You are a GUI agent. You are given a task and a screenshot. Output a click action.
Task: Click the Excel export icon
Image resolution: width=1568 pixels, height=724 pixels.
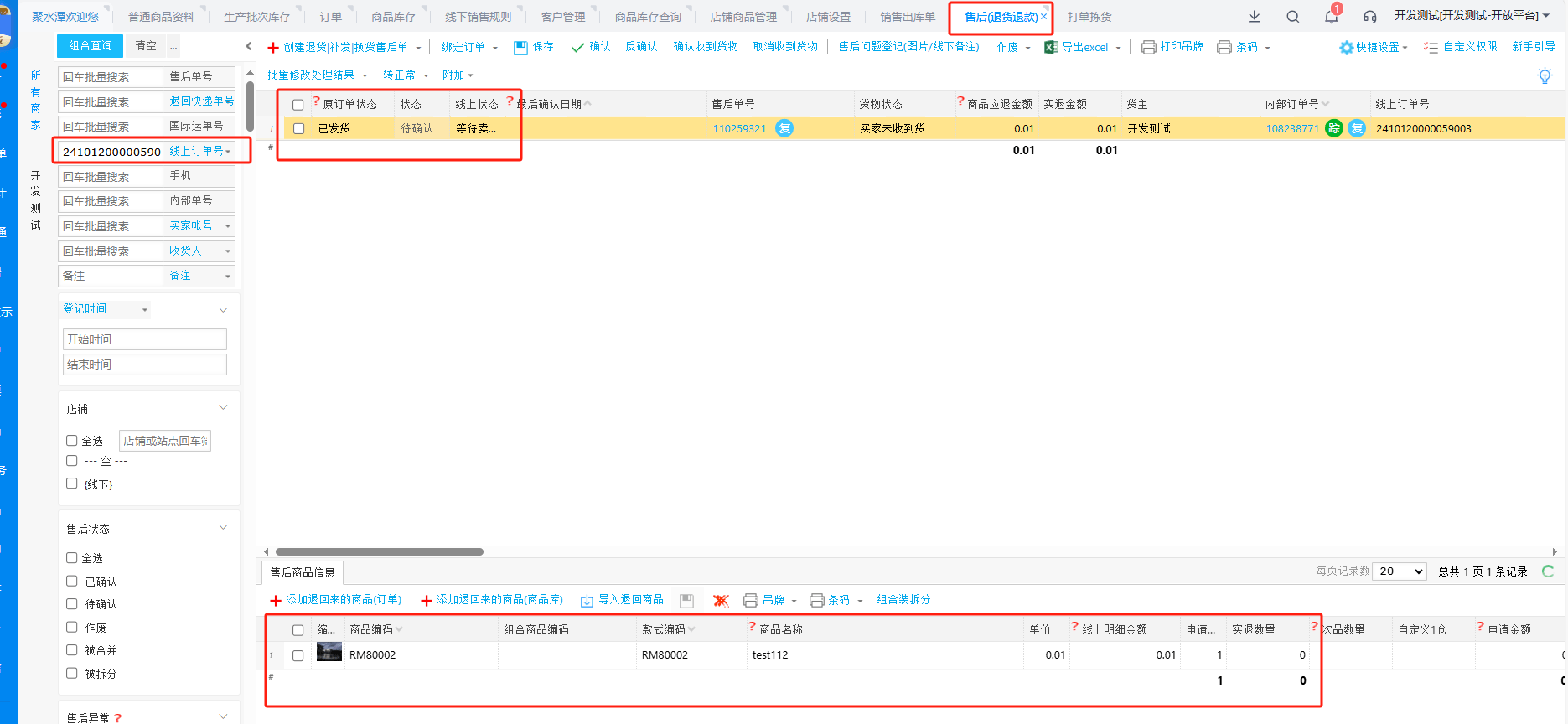(1051, 47)
